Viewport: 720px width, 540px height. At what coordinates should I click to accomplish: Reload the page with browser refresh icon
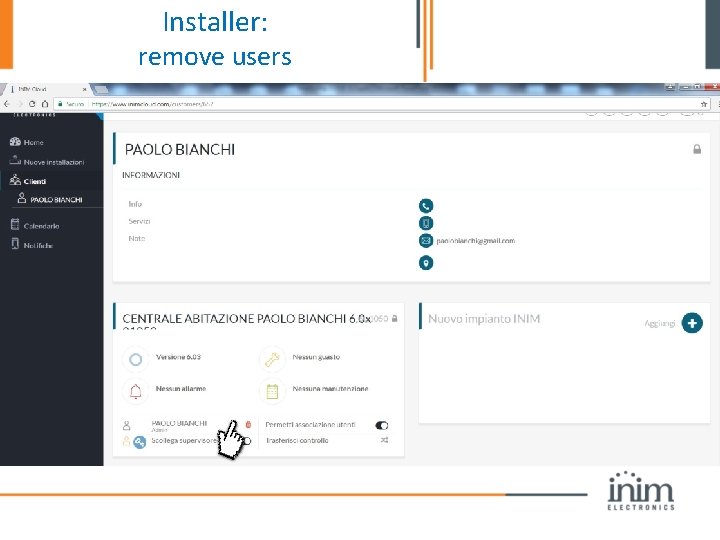[32, 104]
